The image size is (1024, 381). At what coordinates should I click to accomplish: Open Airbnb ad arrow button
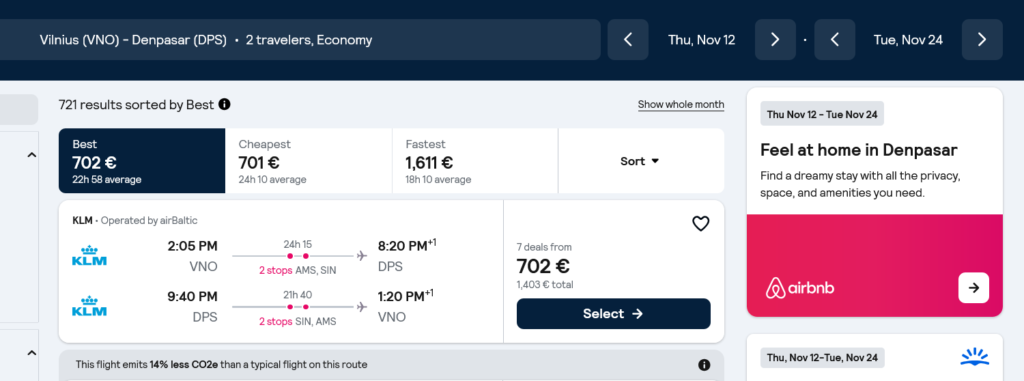tap(974, 288)
